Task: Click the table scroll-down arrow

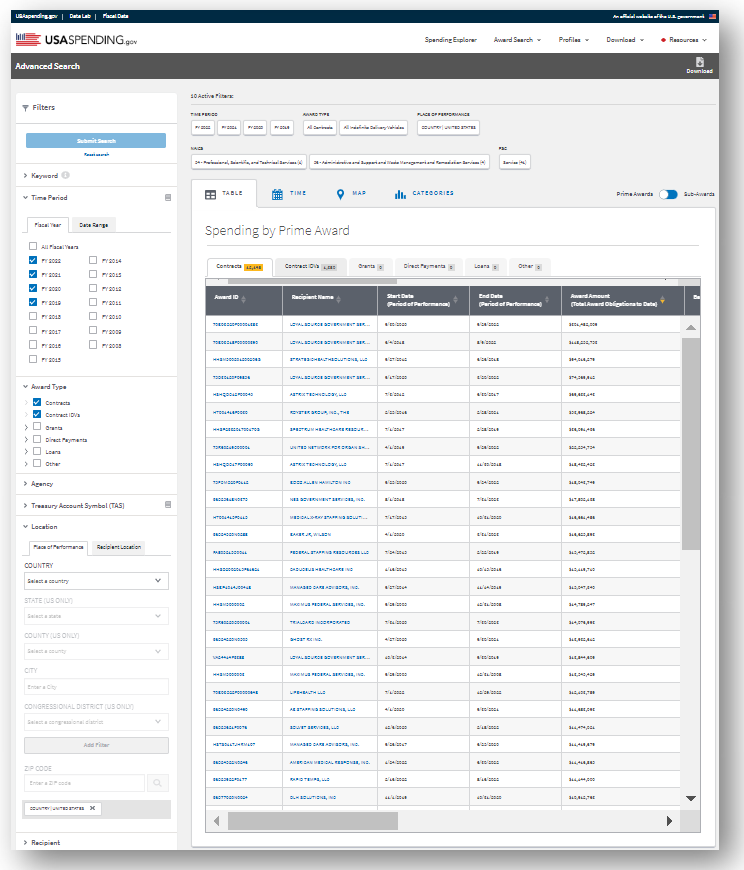Action: 691,798
